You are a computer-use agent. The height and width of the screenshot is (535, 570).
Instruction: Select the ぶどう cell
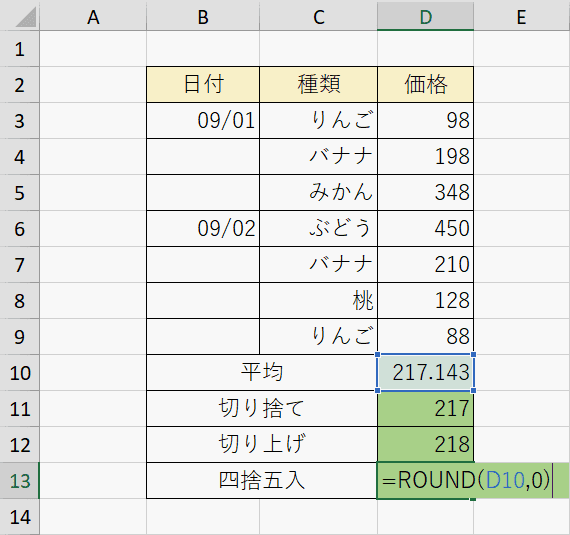coord(318,229)
